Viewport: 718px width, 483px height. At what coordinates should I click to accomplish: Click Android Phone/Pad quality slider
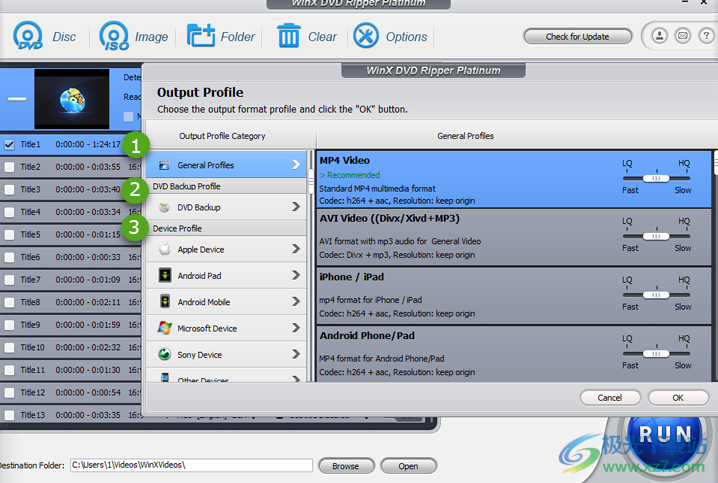tap(656, 353)
